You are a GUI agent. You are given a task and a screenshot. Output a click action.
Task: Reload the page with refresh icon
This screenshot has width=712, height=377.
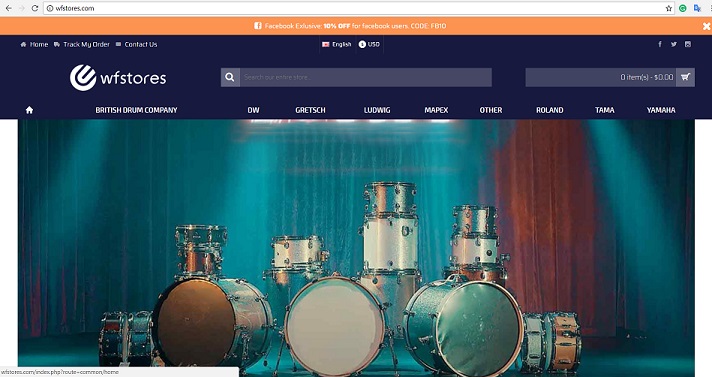pos(35,8)
